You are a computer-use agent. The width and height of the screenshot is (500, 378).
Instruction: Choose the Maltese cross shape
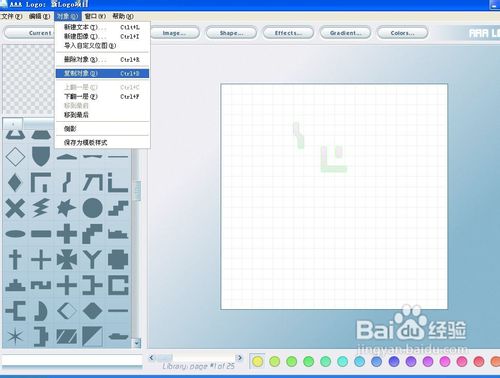coord(67,260)
